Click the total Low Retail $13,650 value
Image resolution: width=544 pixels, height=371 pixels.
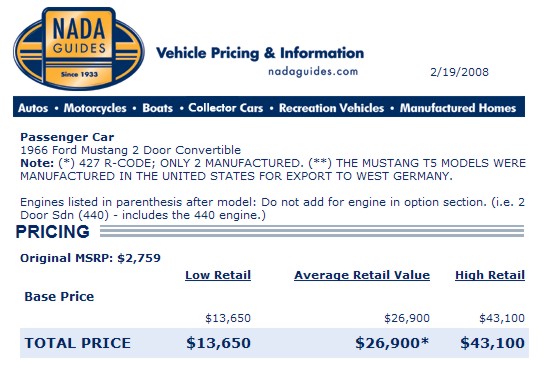click(218, 343)
